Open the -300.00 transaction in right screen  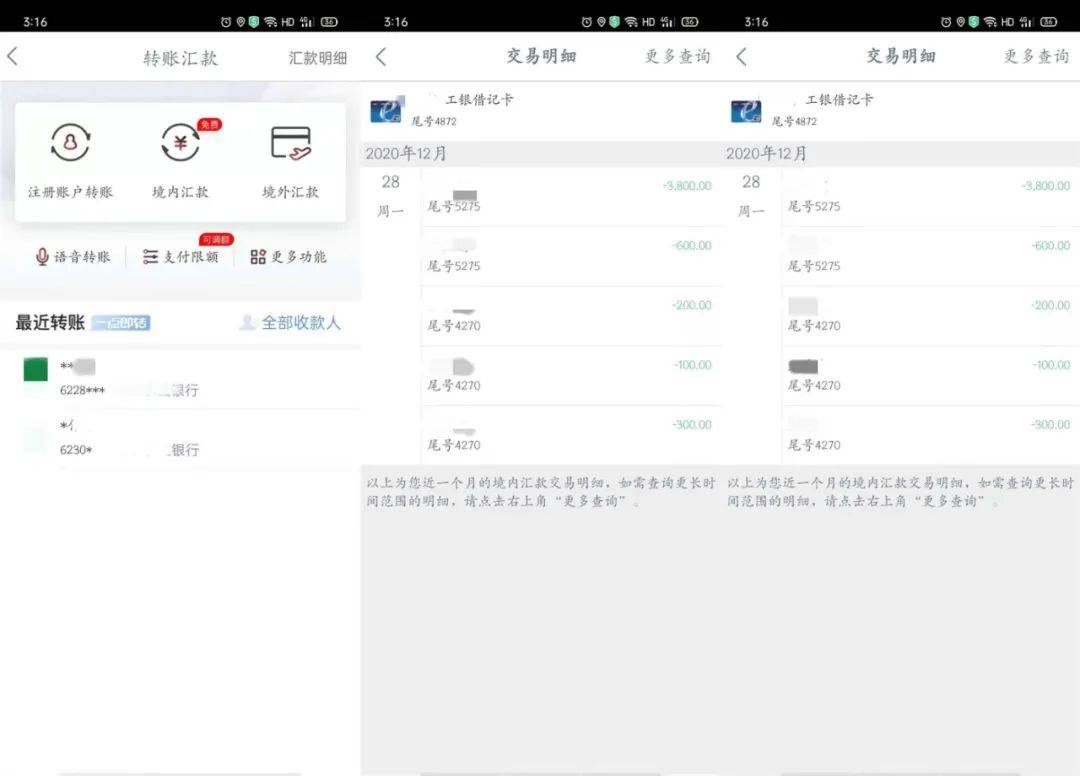click(931, 435)
